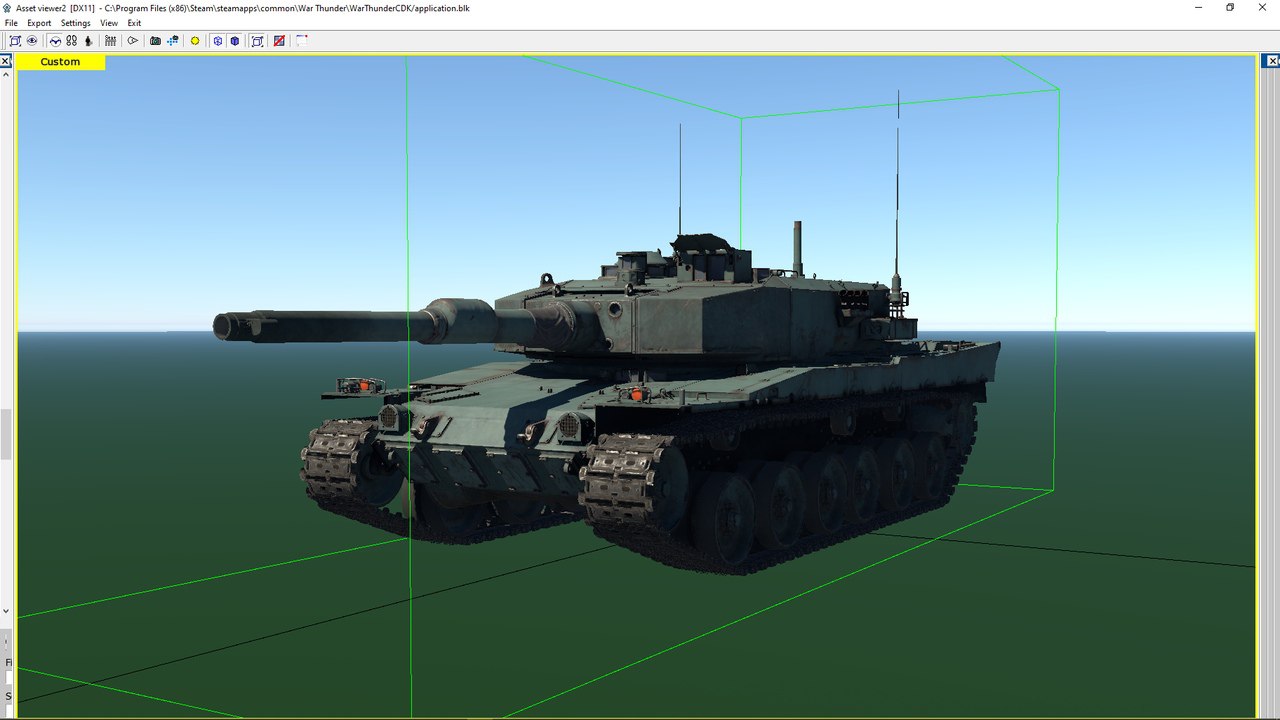Close the left side panel with X
This screenshot has height=720, width=1280.
click(5, 61)
